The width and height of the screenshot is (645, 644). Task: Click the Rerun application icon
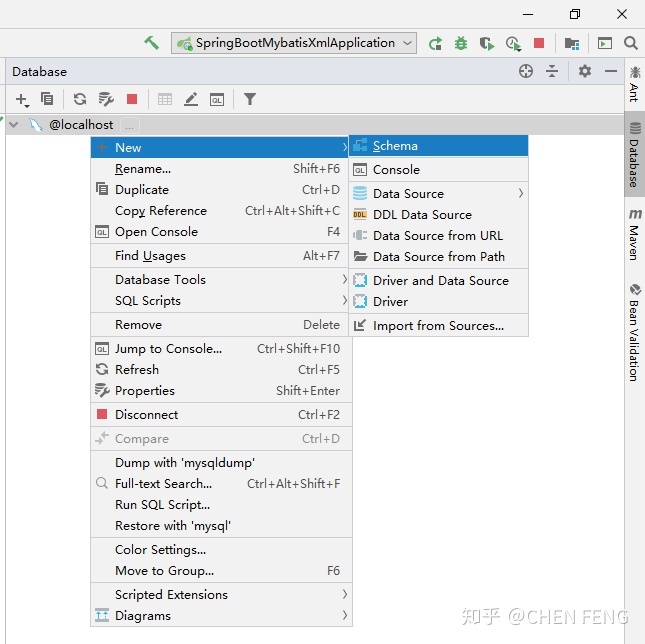[x=435, y=43]
